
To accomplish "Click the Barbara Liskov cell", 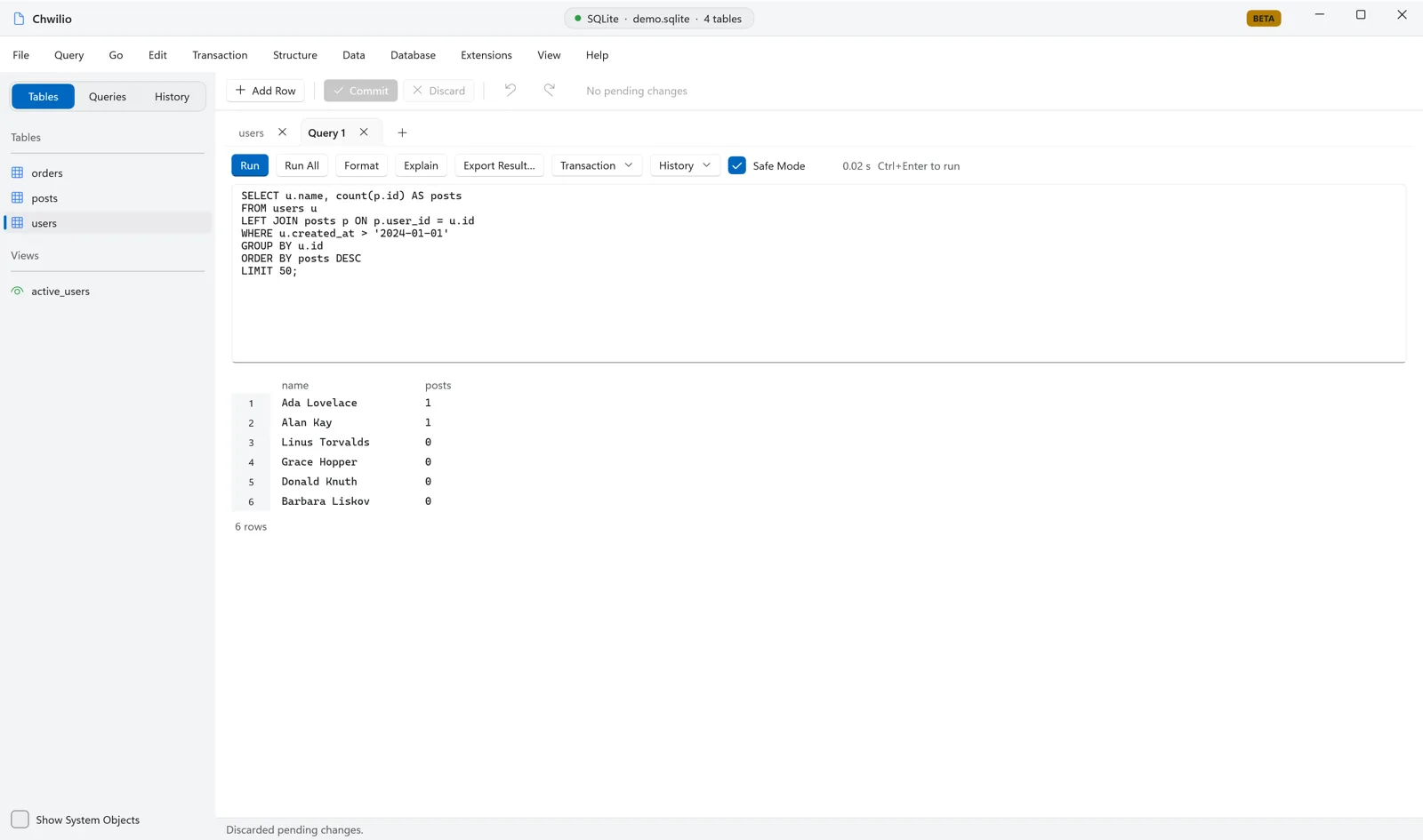I will coord(326,500).
